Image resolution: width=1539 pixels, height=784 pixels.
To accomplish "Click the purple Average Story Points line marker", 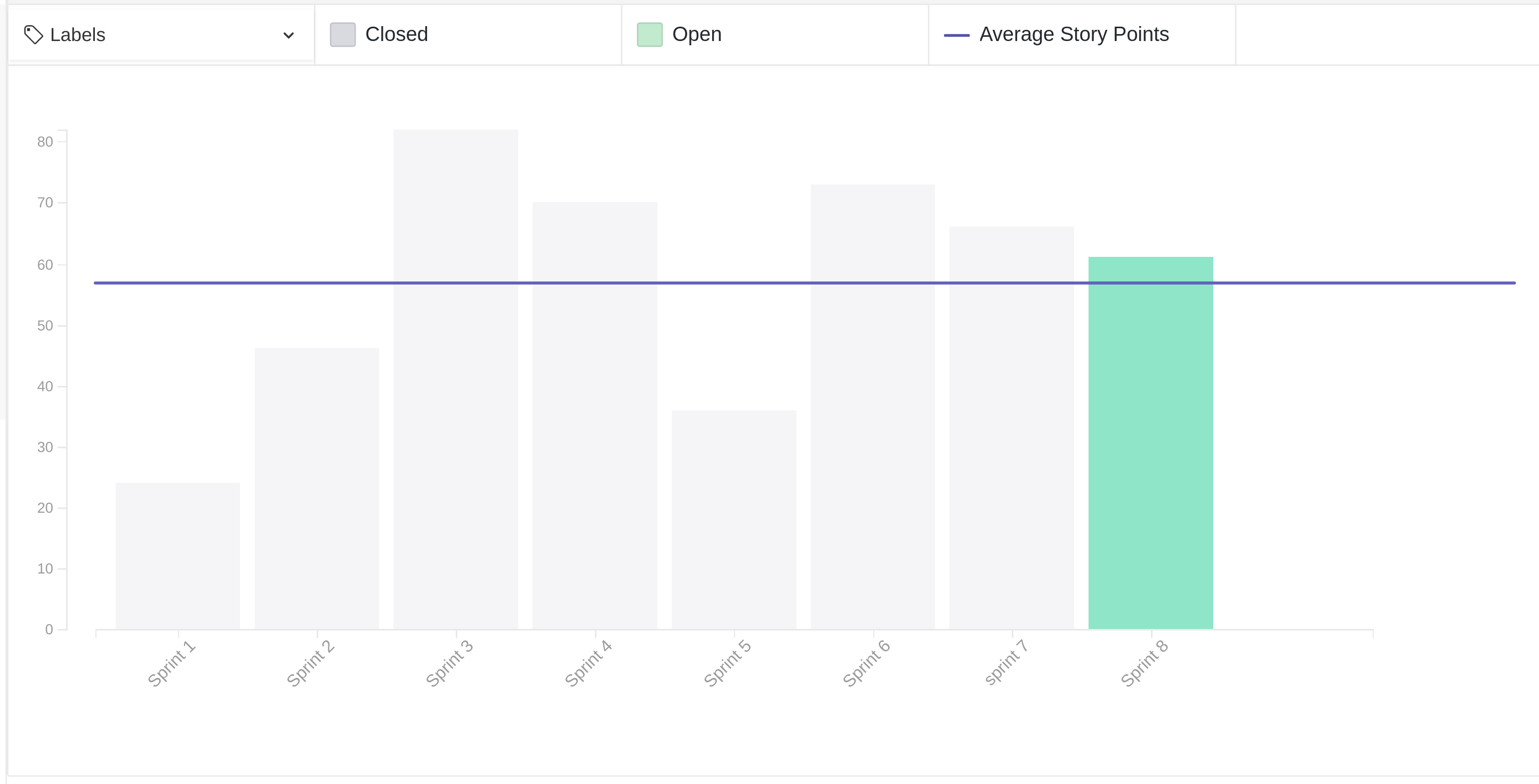I will click(x=956, y=35).
